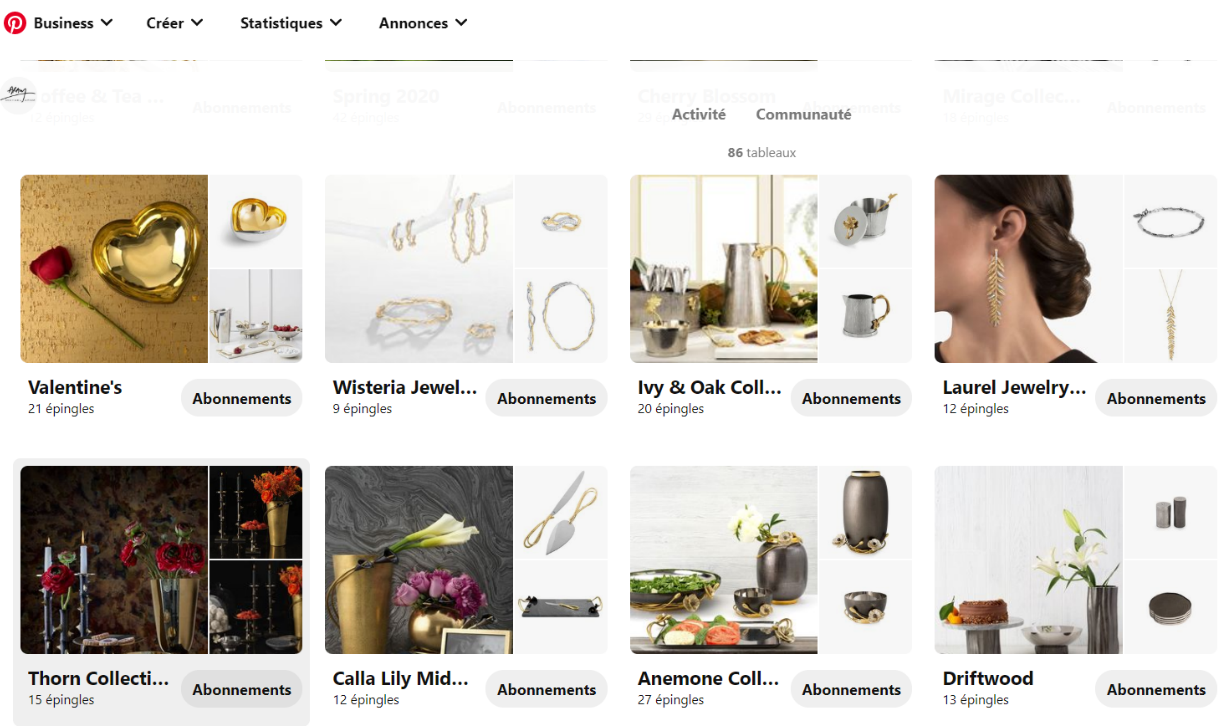Click the Pinterest logo icon
Image resolution: width=1224 pixels, height=726 pixels.
[15, 22]
